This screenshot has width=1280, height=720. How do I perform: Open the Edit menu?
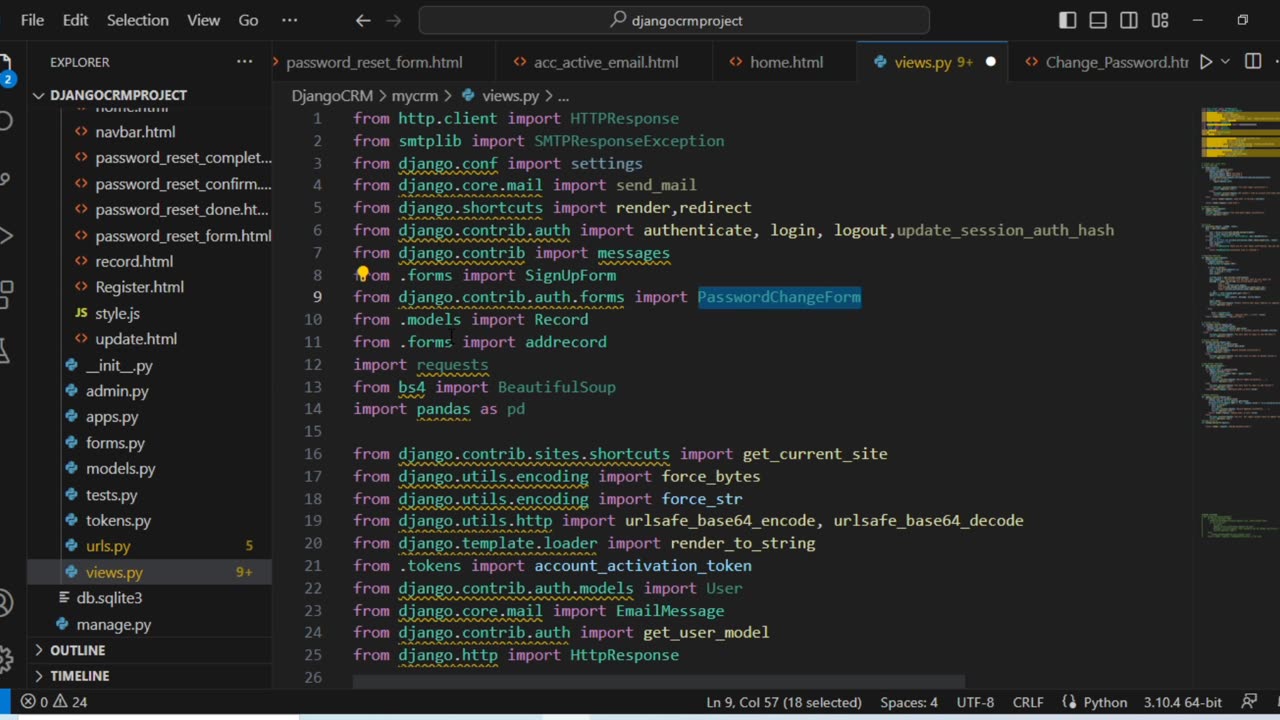pos(75,20)
